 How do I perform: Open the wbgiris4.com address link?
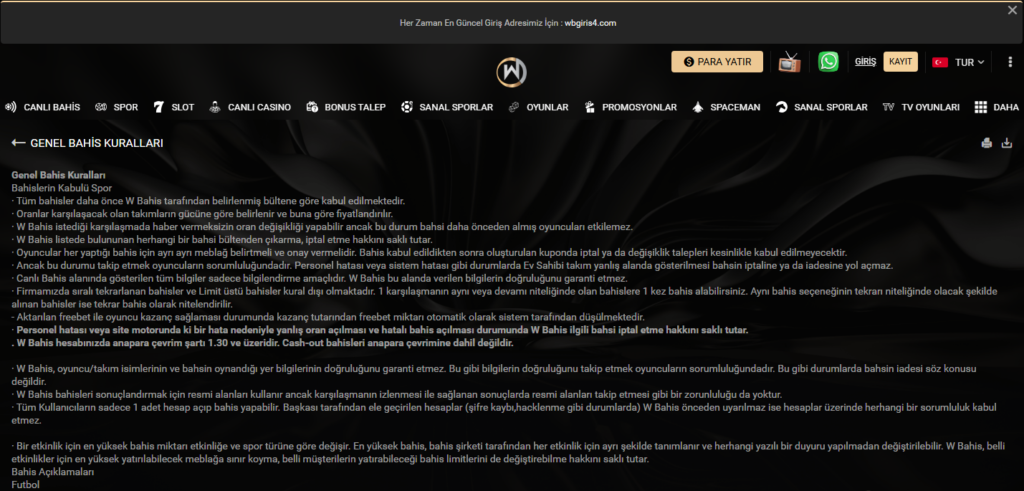pyautogui.click(x=590, y=23)
